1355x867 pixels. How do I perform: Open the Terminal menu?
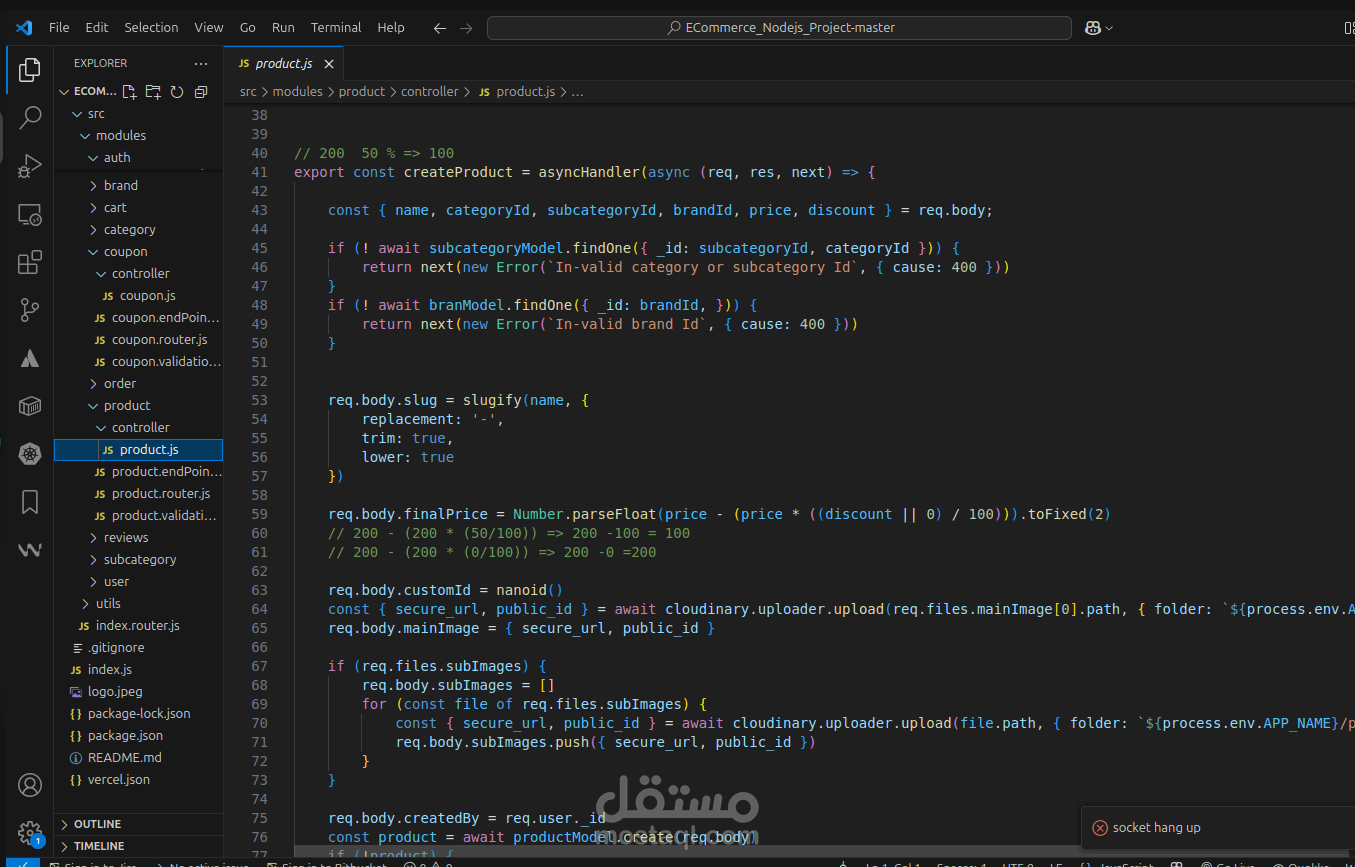click(x=336, y=28)
